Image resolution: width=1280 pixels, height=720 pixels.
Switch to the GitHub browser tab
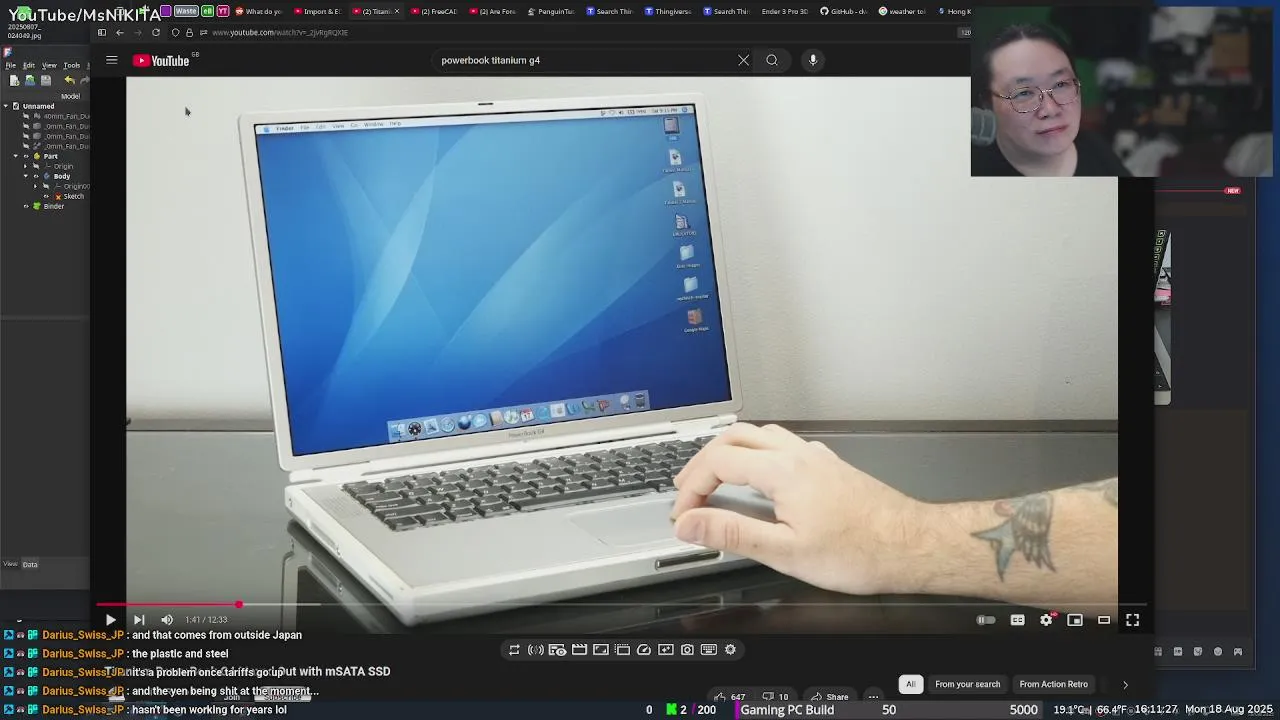(843, 11)
